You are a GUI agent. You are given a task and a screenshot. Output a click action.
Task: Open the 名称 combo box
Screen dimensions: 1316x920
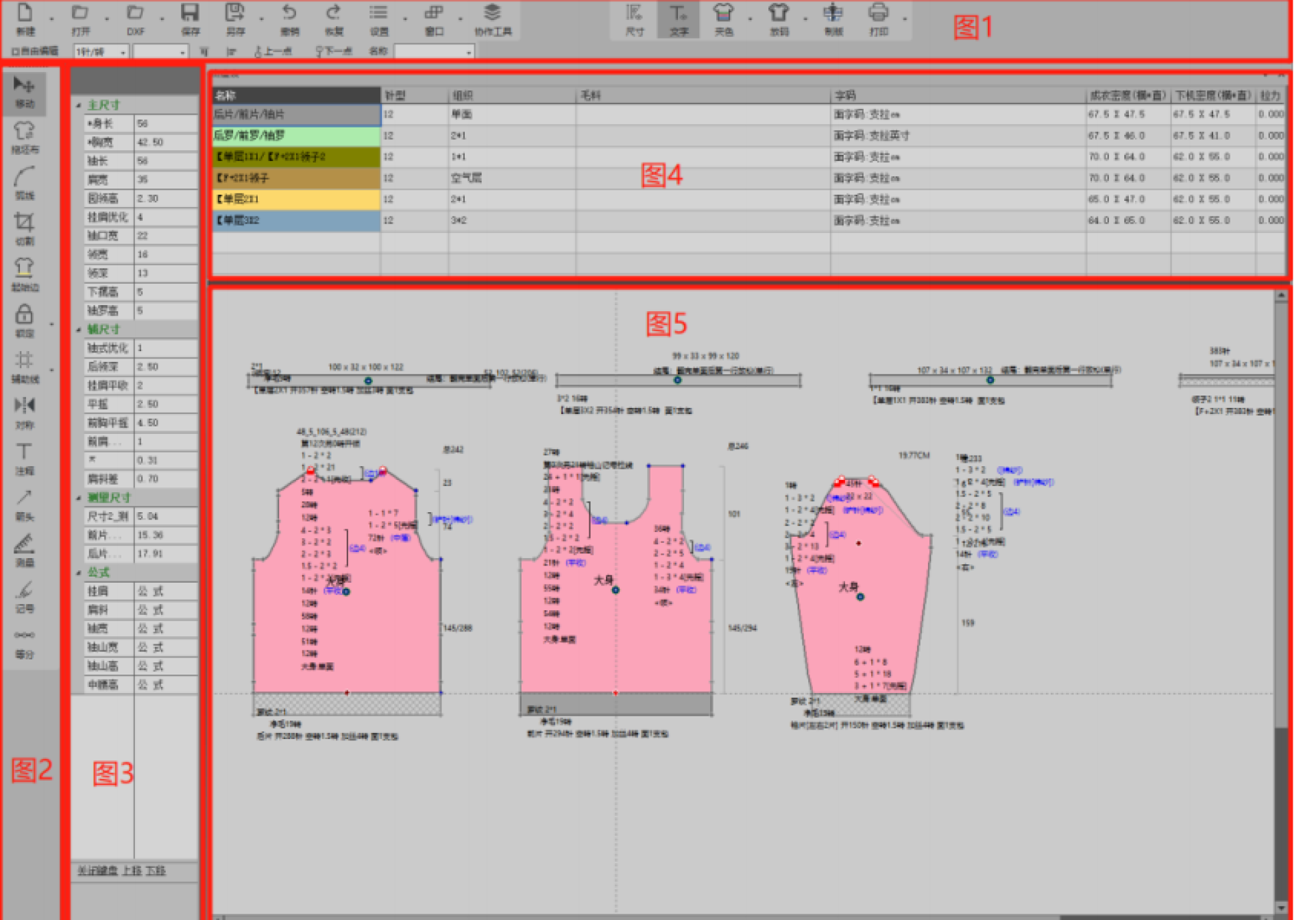pos(468,52)
